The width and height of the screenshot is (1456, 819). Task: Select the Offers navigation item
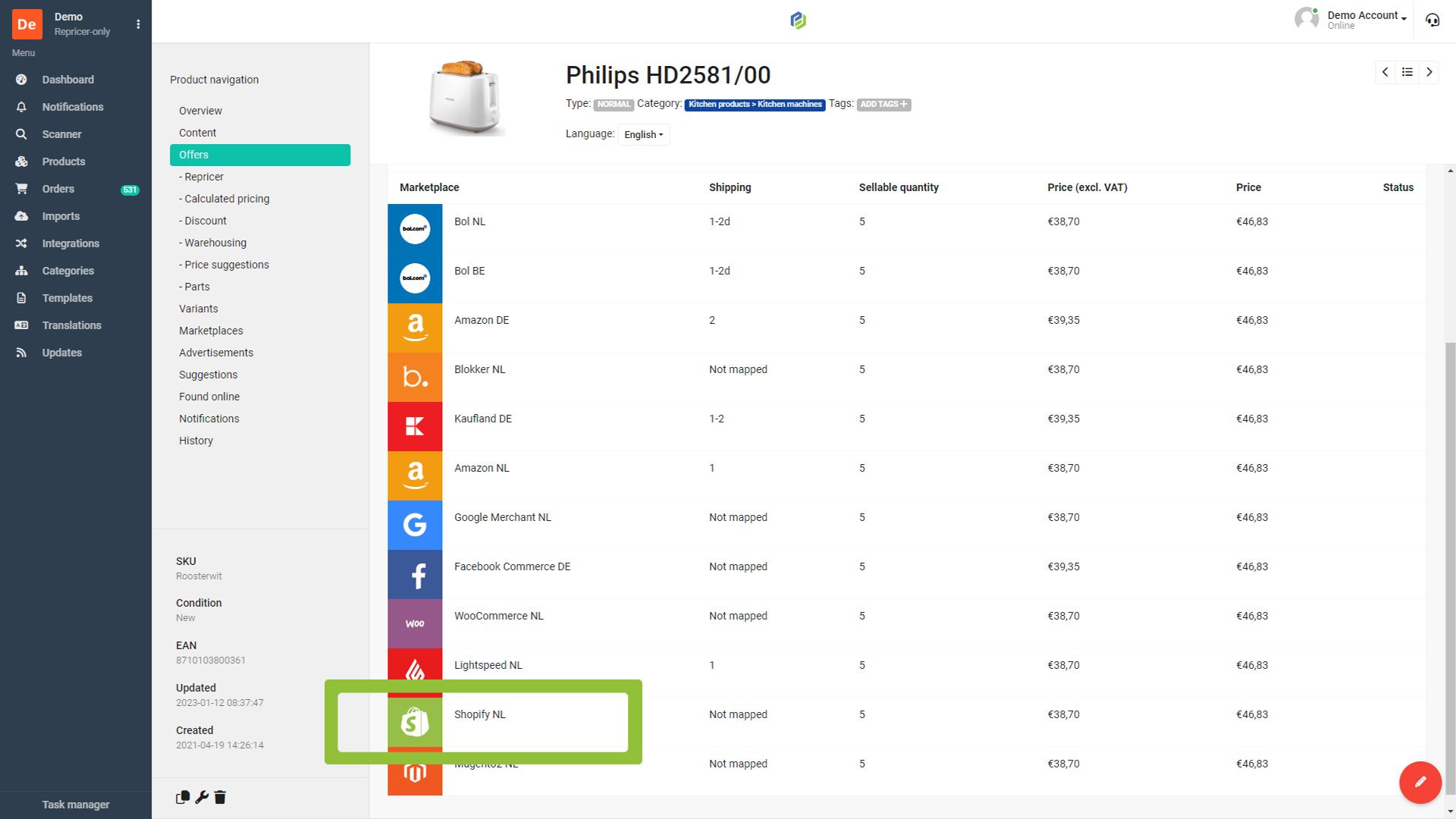click(x=261, y=155)
